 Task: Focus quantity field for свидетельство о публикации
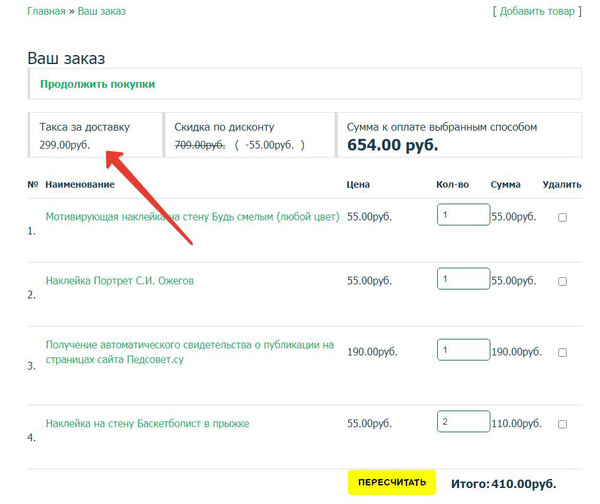[462, 351]
